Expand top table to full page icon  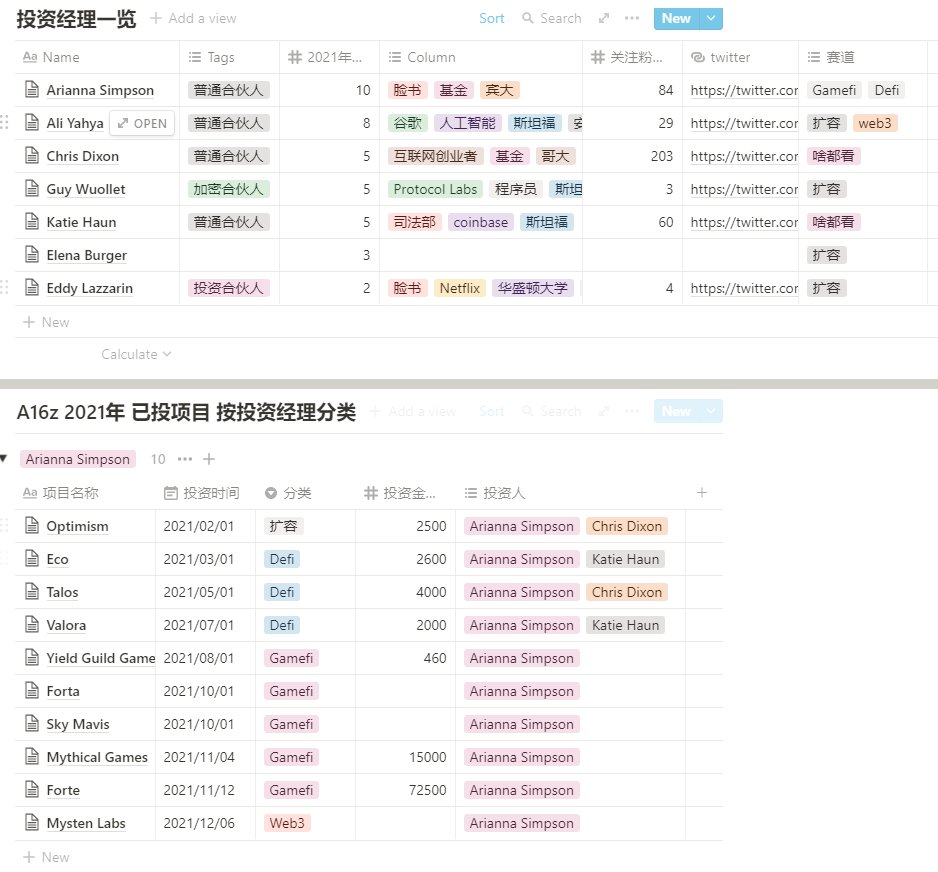pyautogui.click(x=604, y=18)
